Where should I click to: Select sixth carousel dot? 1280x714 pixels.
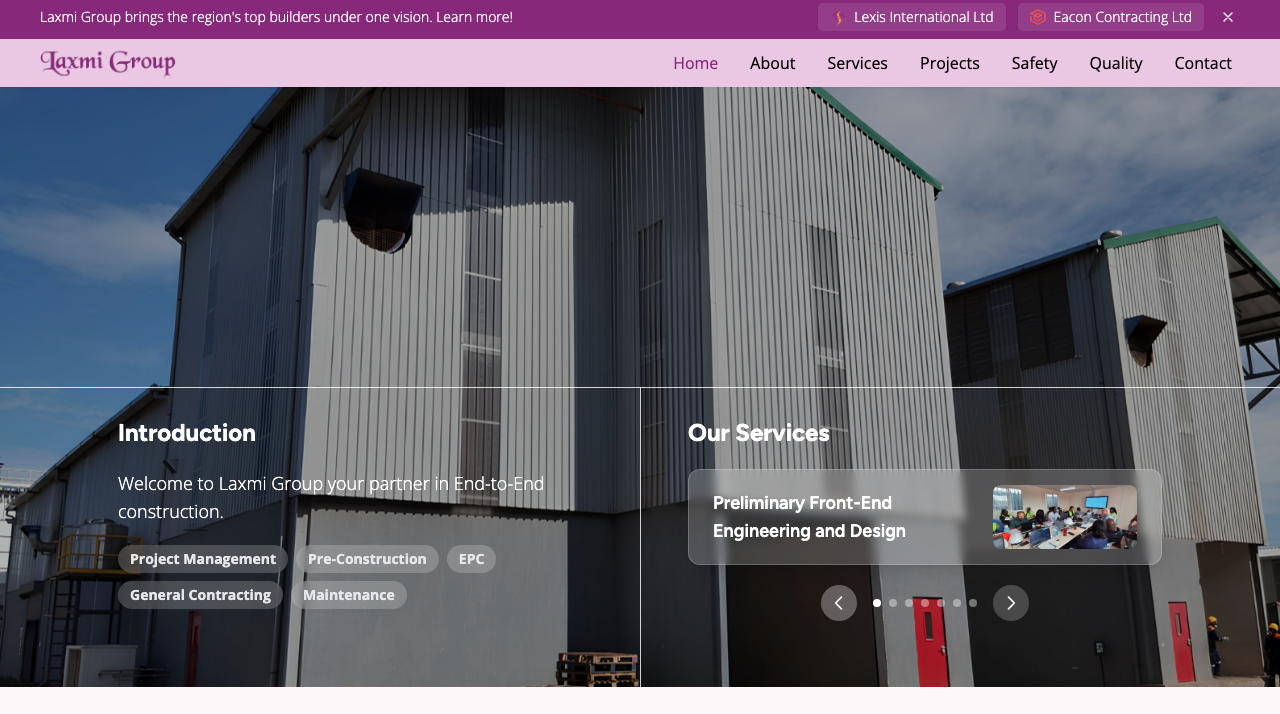pos(957,603)
